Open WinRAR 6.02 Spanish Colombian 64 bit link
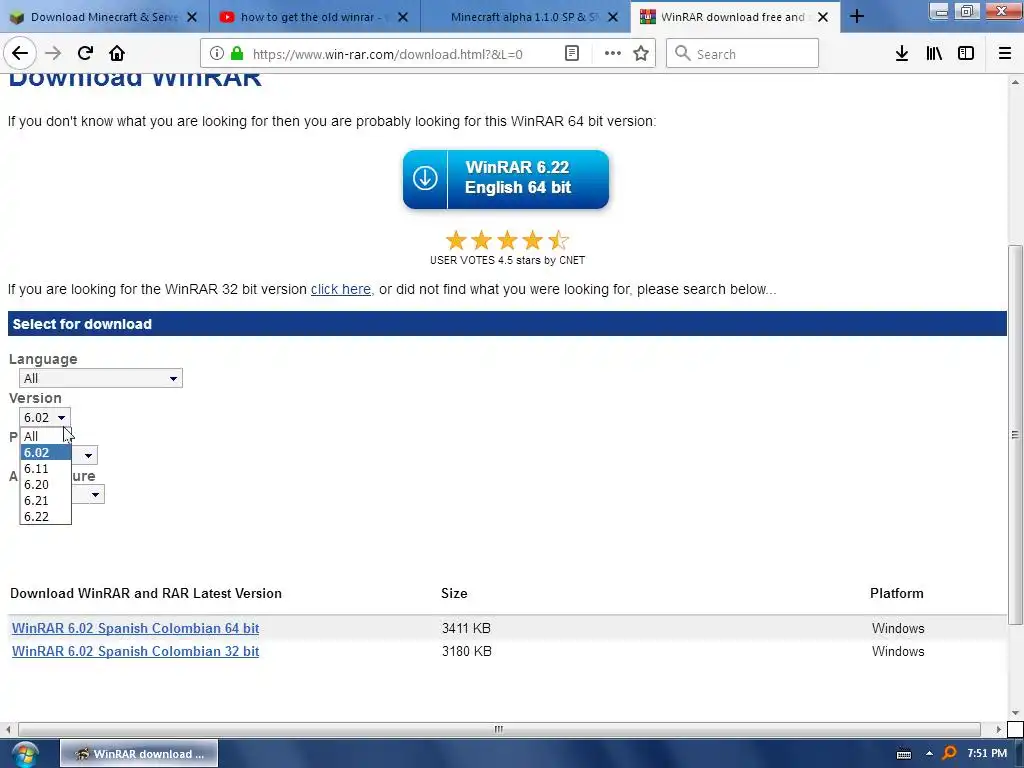This screenshot has width=1024, height=768. click(x=135, y=628)
